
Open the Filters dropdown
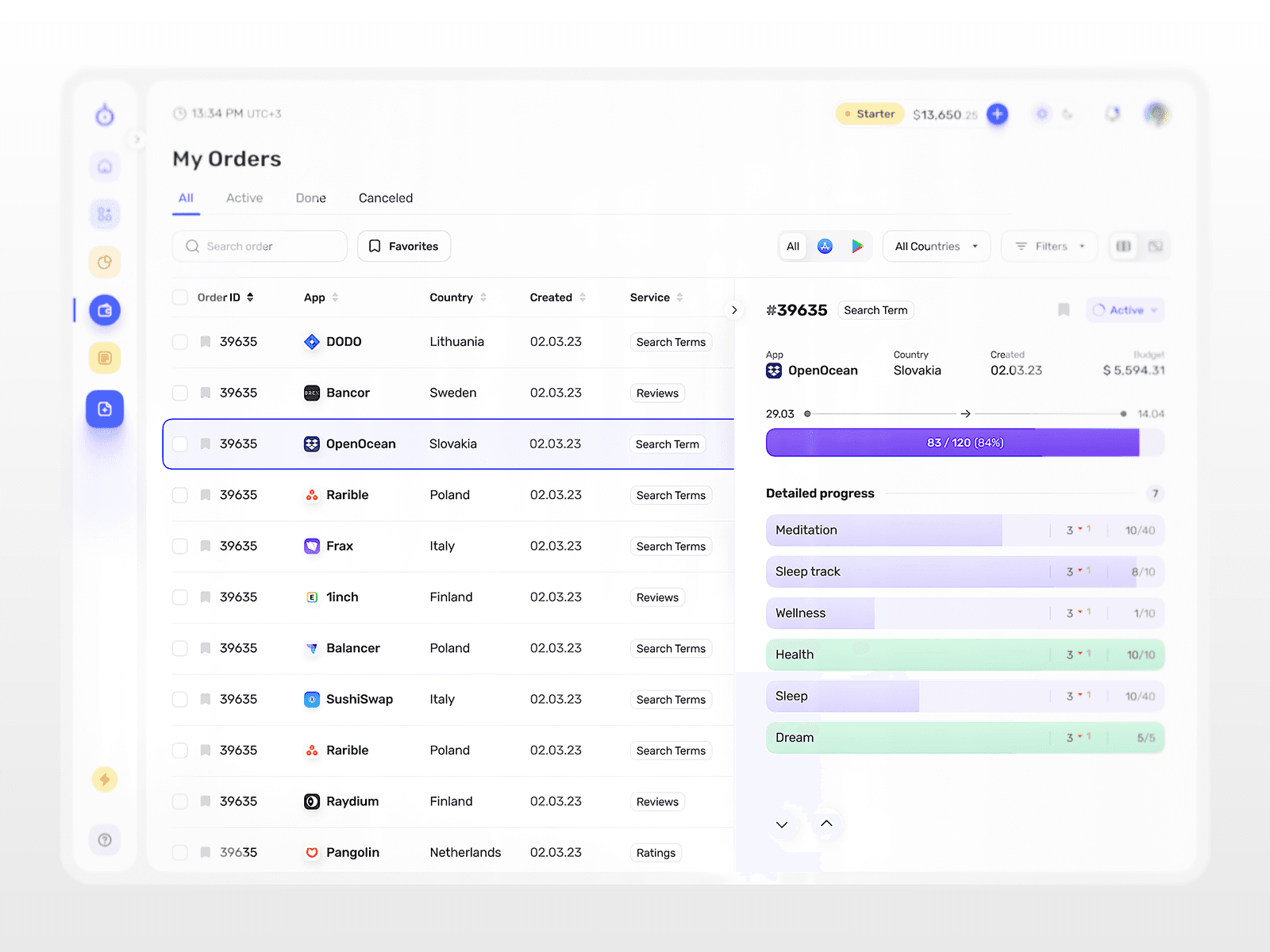(1049, 247)
